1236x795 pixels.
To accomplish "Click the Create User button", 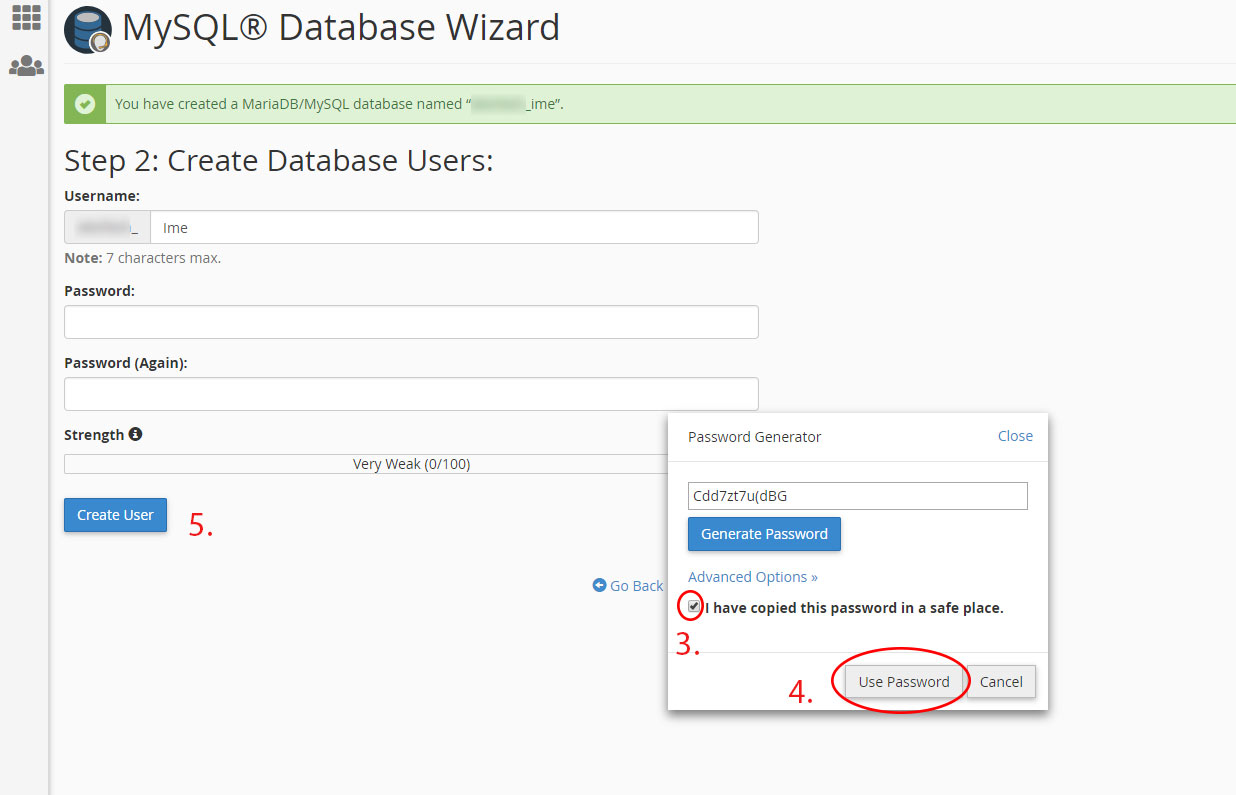I will 115,515.
